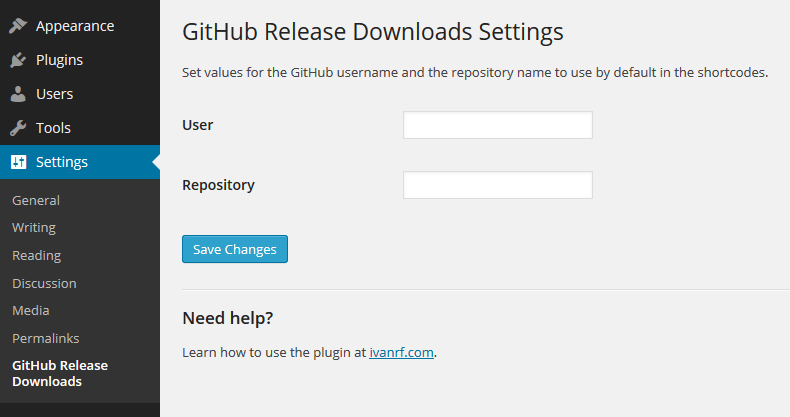
Task: Open the Tools menu item
Action: click(x=53, y=128)
